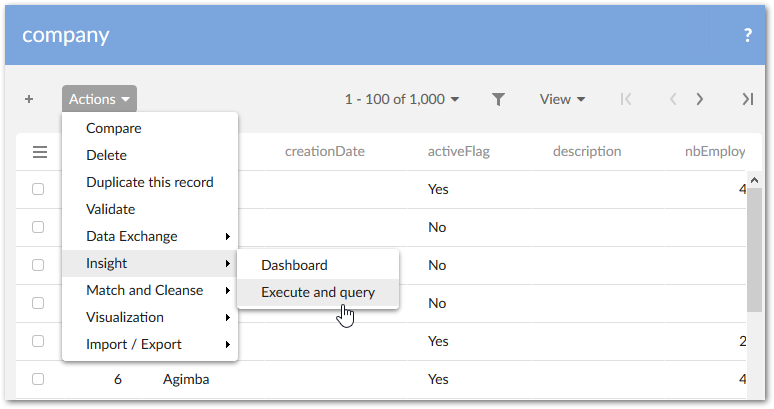This screenshot has width=774, height=409.
Task: Check the second row's checkbox
Action: (x=38, y=227)
